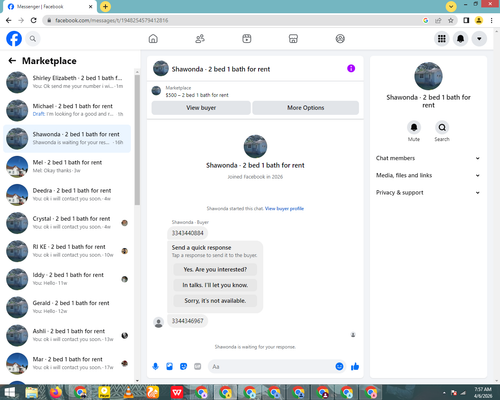
Task: Go to the Home feed icon
Action: coord(153,39)
